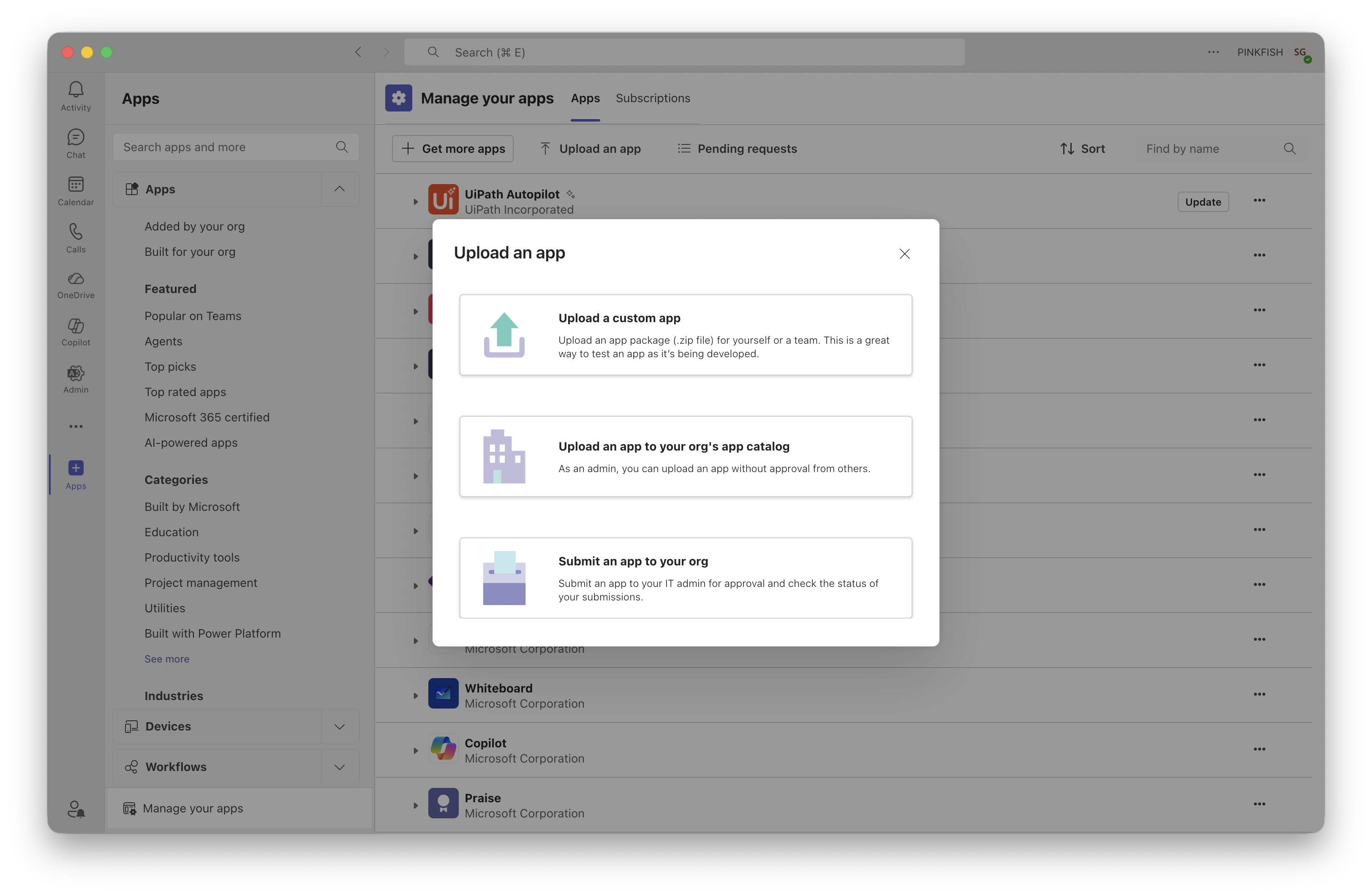Reveal more apps via the ellipsis sidebar icon
This screenshot has width=1372, height=896.
(76, 426)
